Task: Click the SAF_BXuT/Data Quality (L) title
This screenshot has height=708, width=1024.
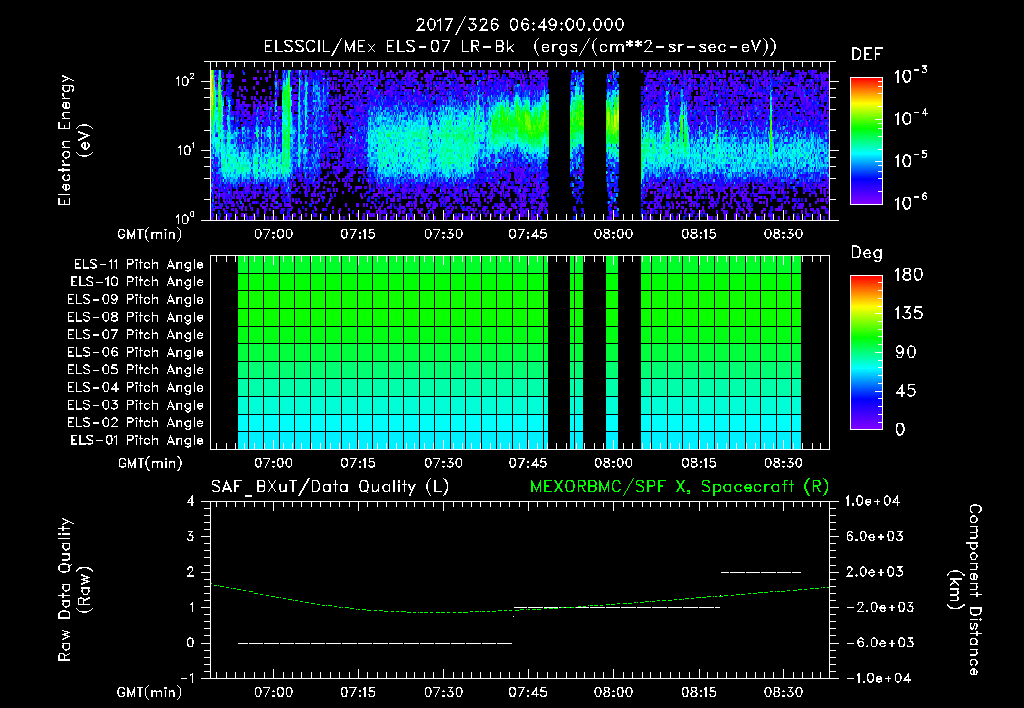Action: click(x=330, y=487)
